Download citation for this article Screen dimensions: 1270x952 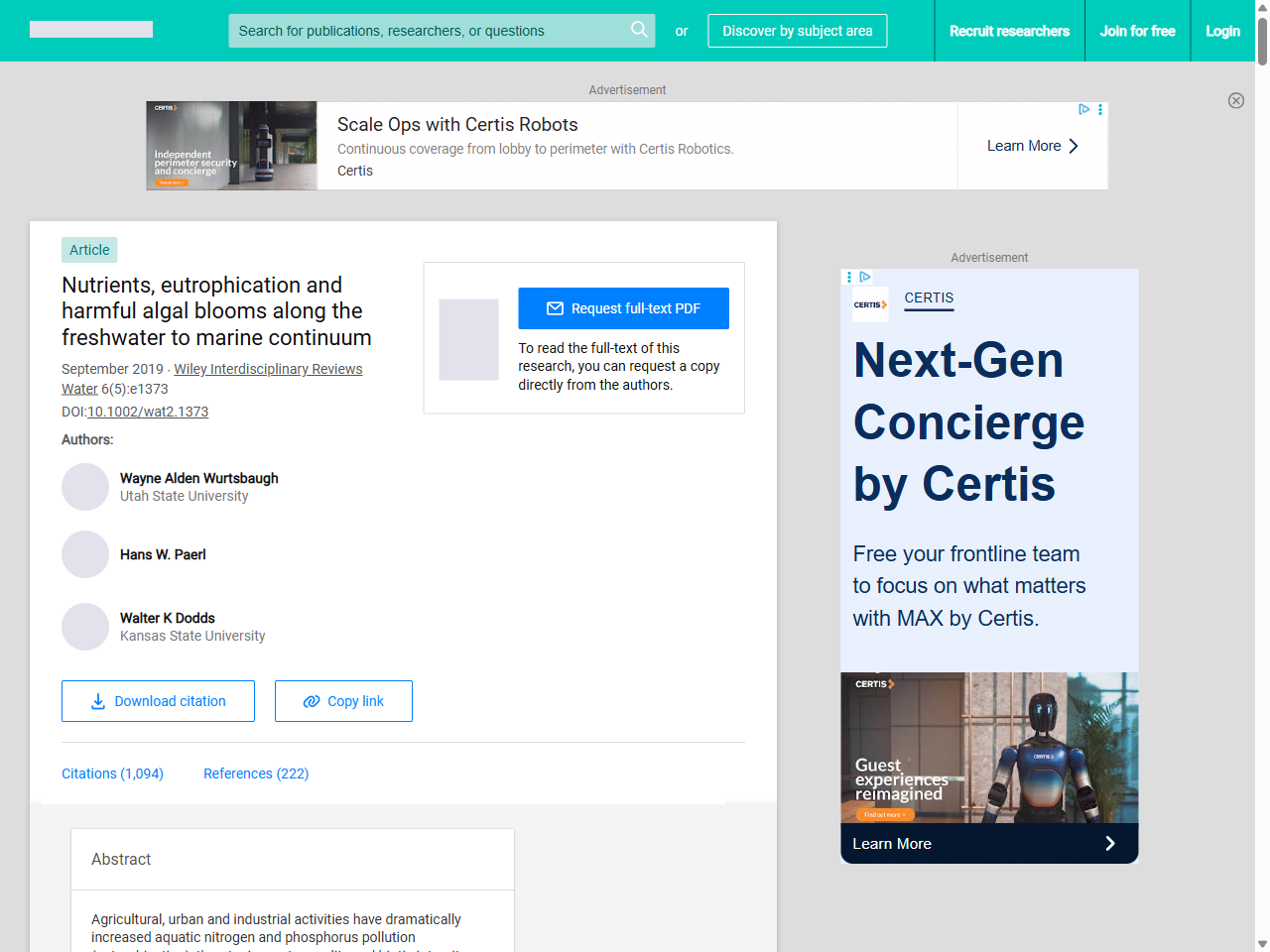point(158,701)
